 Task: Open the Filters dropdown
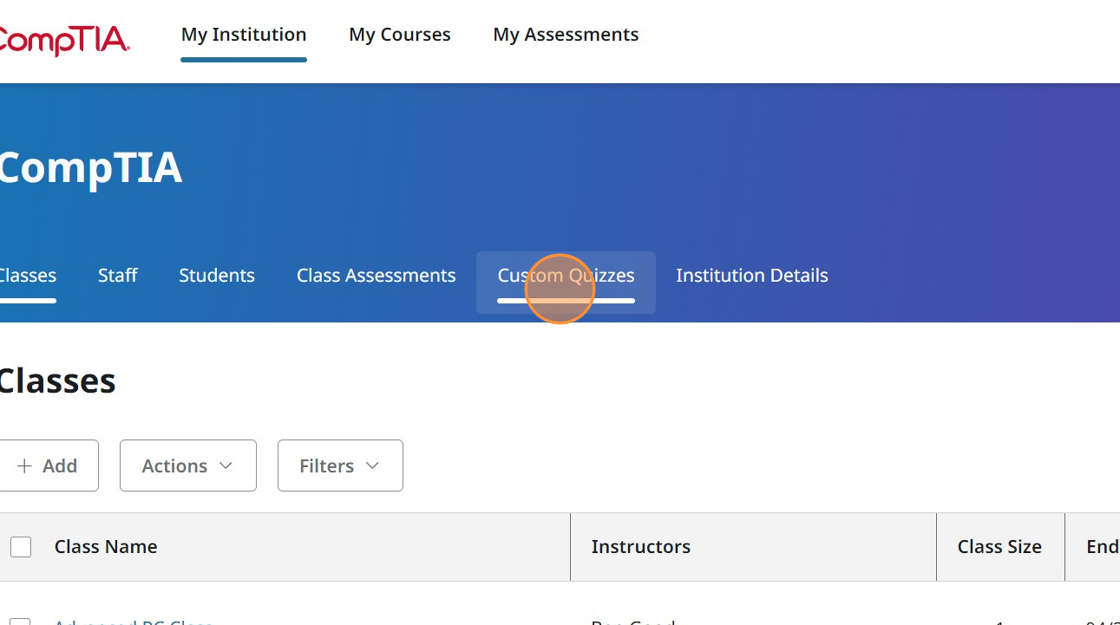click(340, 466)
